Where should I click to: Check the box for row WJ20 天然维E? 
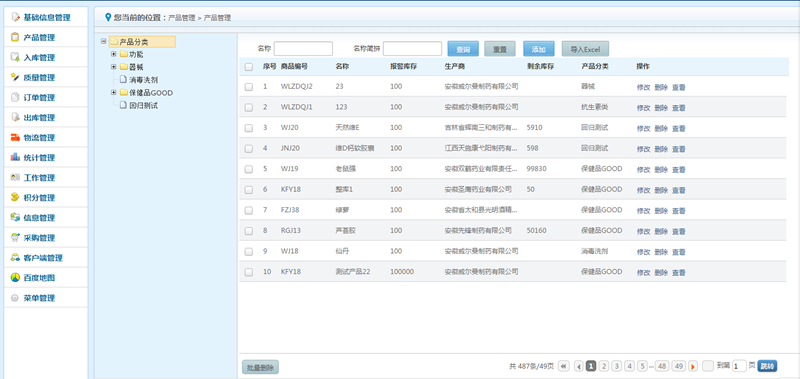pos(248,128)
